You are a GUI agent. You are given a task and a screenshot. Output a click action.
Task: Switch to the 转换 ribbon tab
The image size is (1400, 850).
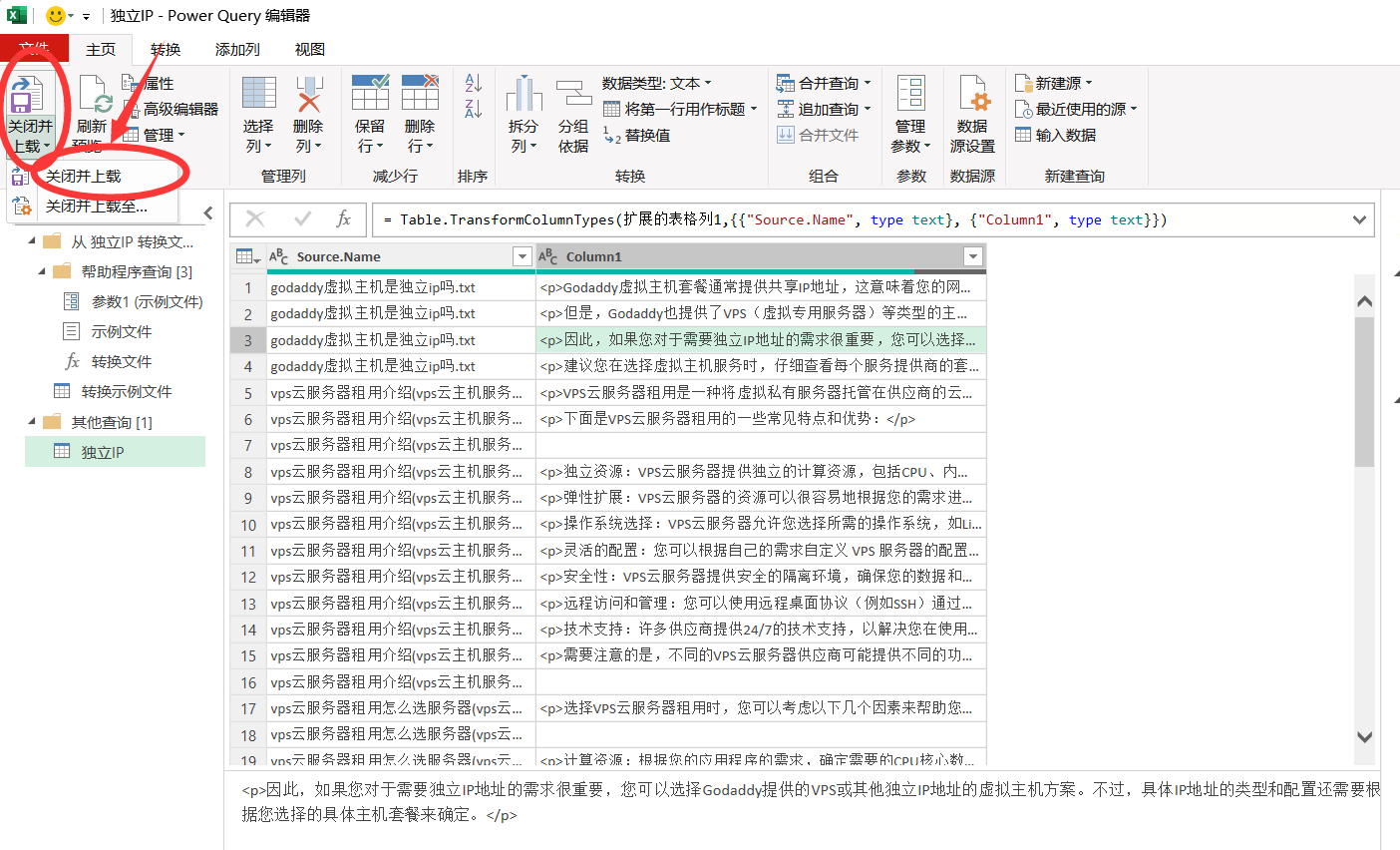coord(166,49)
